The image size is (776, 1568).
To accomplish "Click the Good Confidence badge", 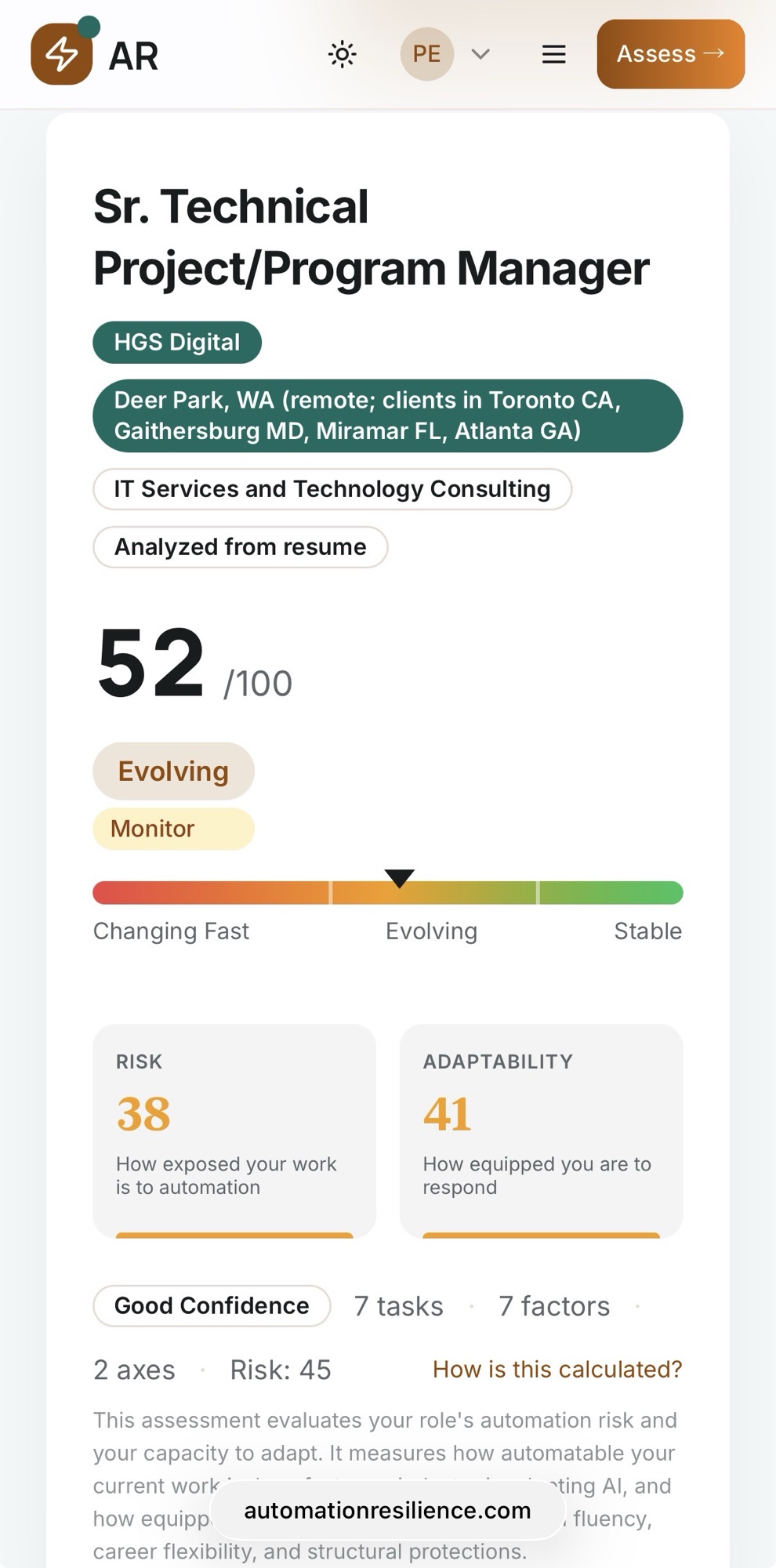I will (212, 1306).
